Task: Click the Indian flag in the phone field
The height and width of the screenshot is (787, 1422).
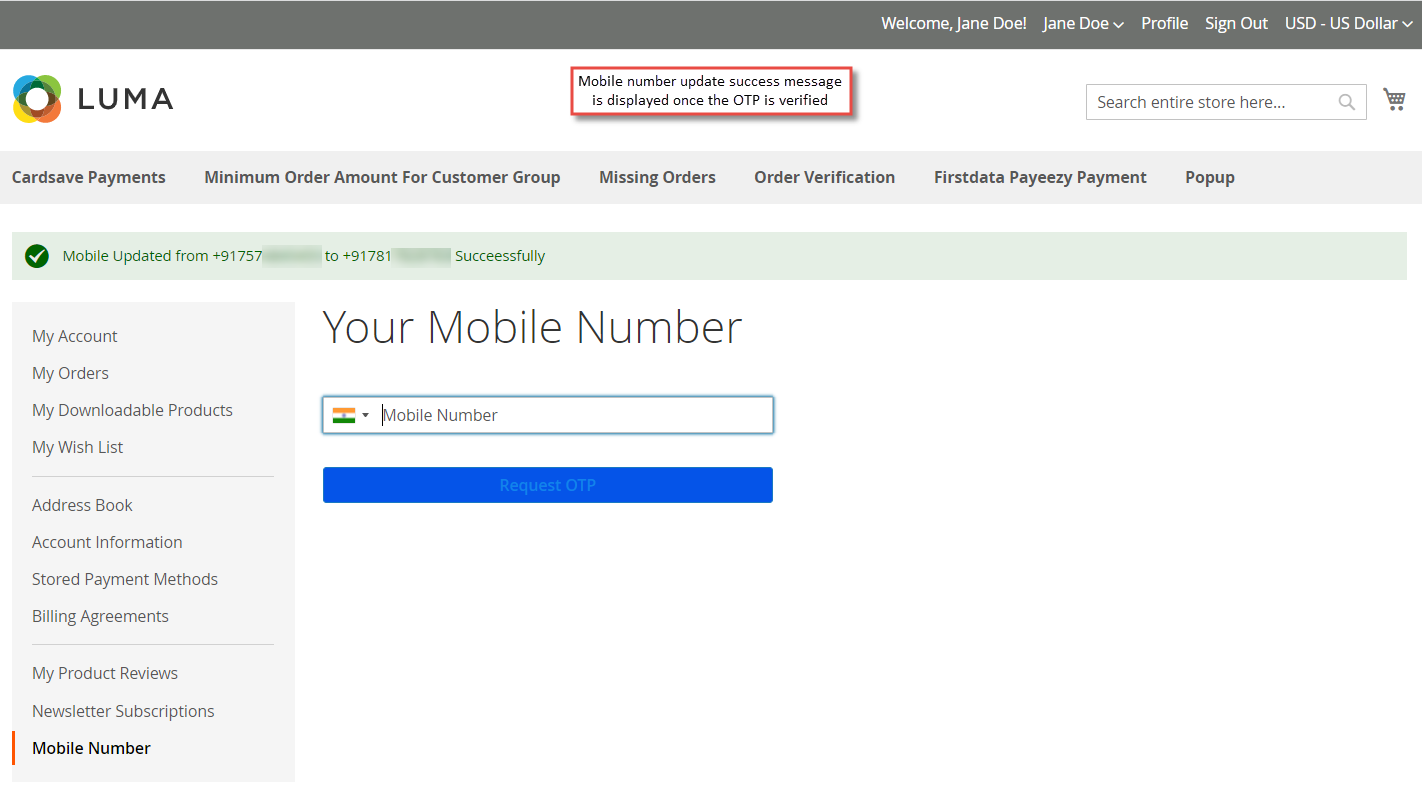Action: point(342,414)
